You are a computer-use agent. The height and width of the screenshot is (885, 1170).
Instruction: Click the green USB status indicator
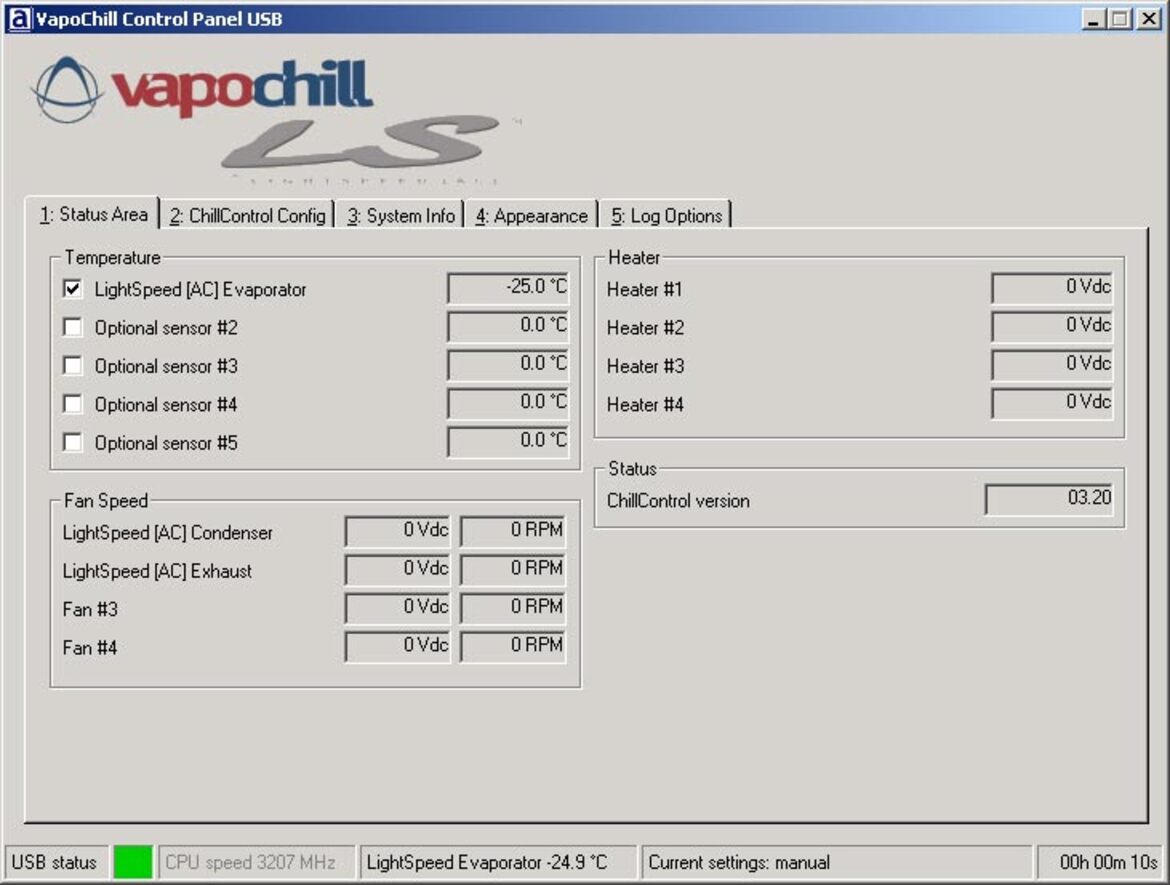point(133,862)
